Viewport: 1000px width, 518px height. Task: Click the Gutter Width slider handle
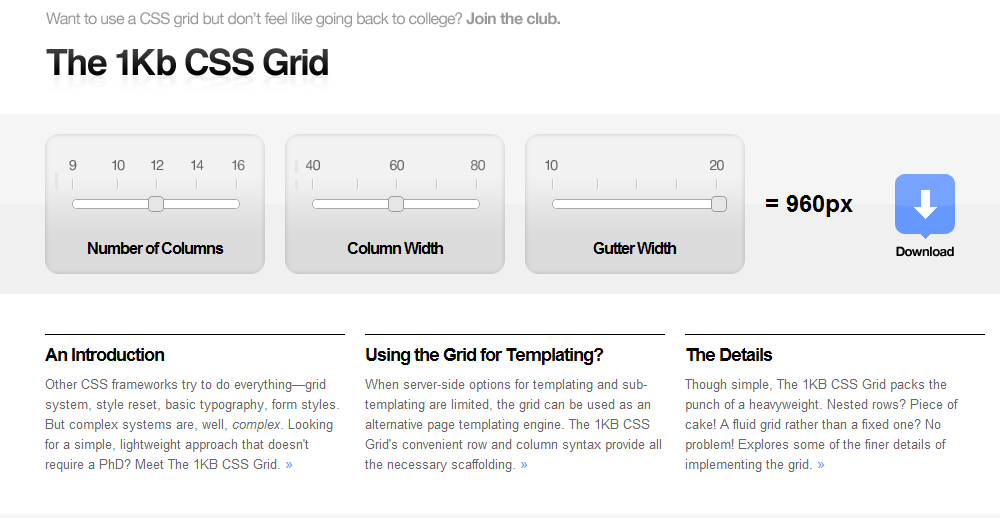(x=718, y=204)
